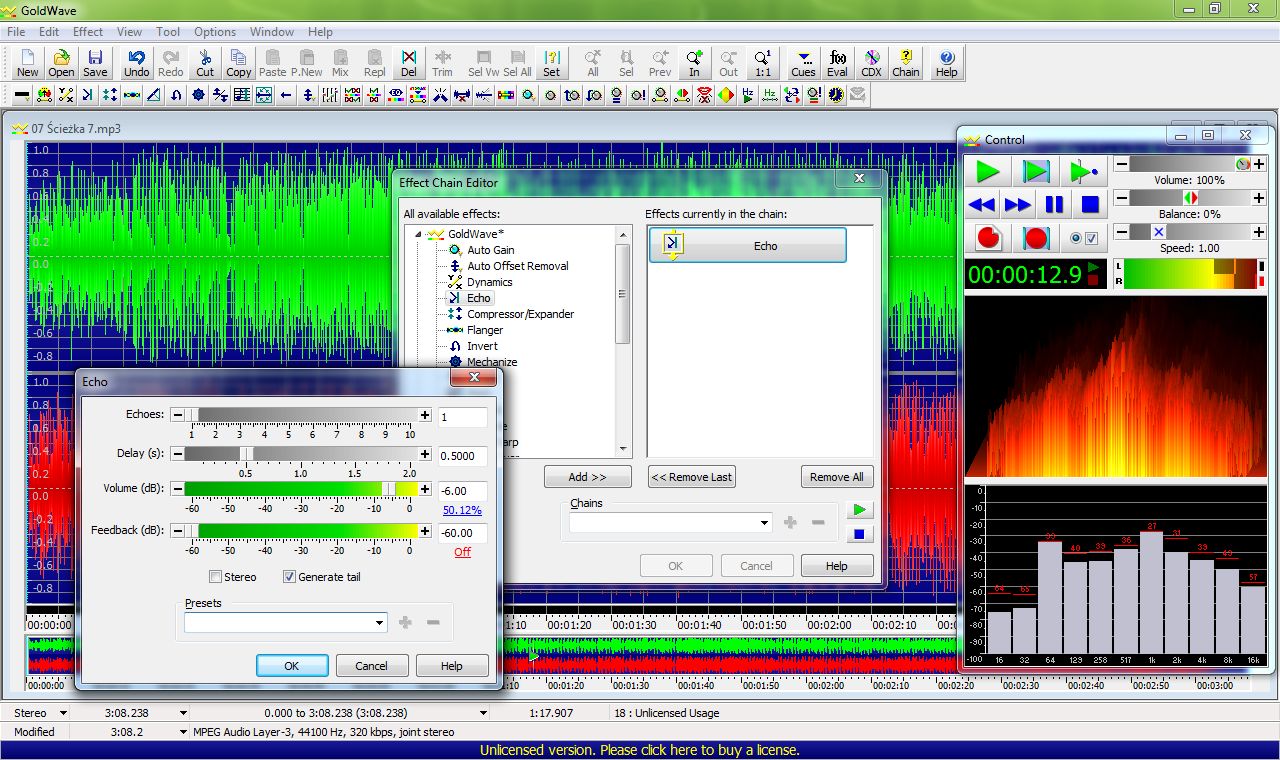Uncheck the Generate tail checkbox
This screenshot has width=1280, height=760.
point(289,577)
